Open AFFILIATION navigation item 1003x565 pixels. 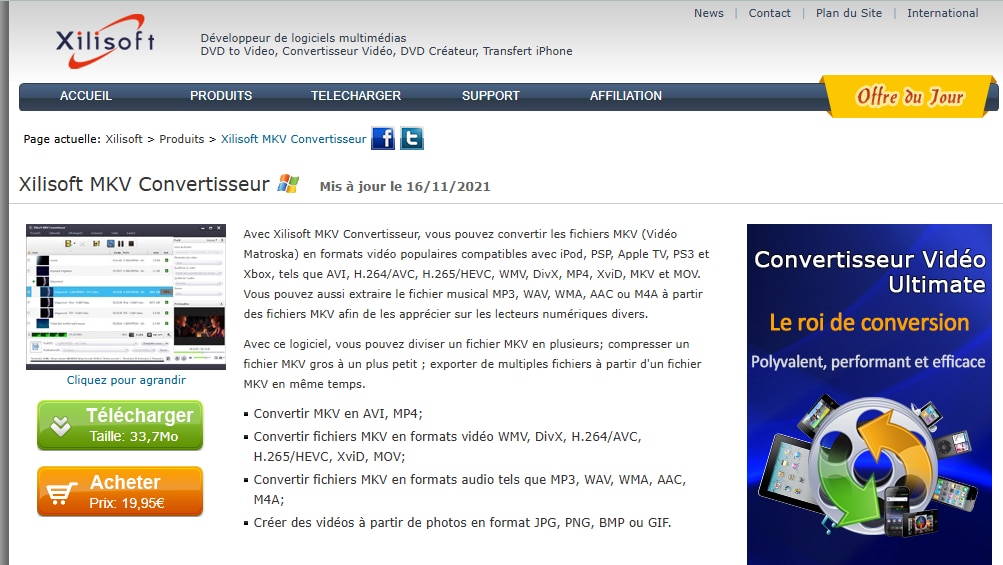pyautogui.click(x=626, y=96)
